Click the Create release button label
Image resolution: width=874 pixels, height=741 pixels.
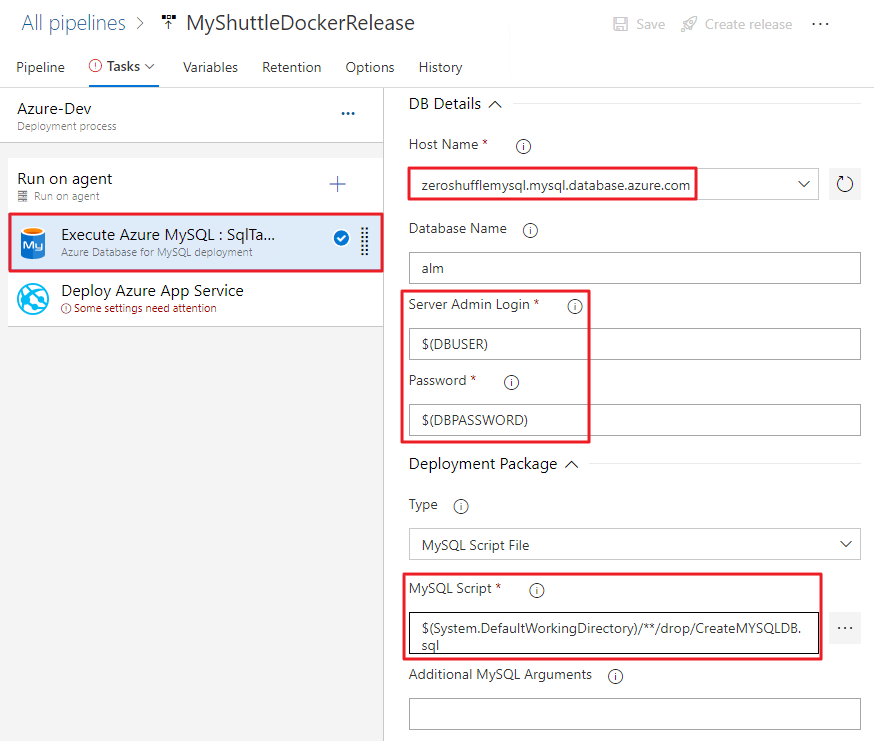pyautogui.click(x=748, y=24)
